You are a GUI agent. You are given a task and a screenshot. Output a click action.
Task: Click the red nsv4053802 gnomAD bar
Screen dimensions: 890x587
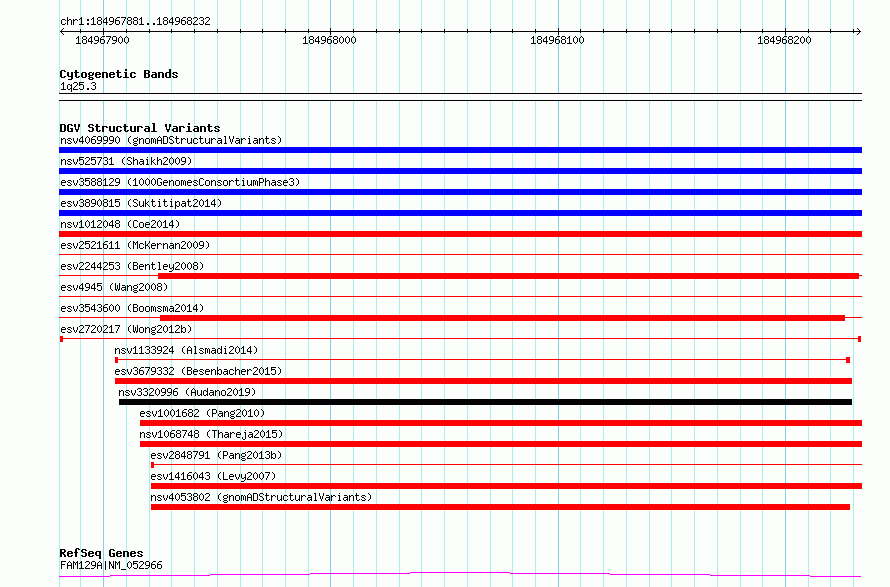500,507
